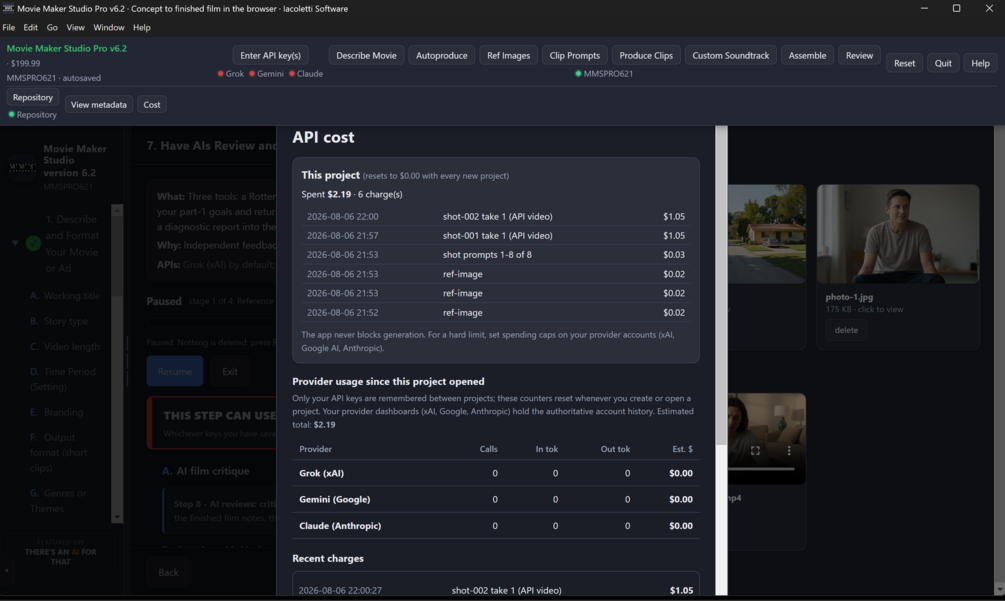Open Custom Soundtrack step
The width and height of the screenshot is (1005, 601).
point(731,55)
